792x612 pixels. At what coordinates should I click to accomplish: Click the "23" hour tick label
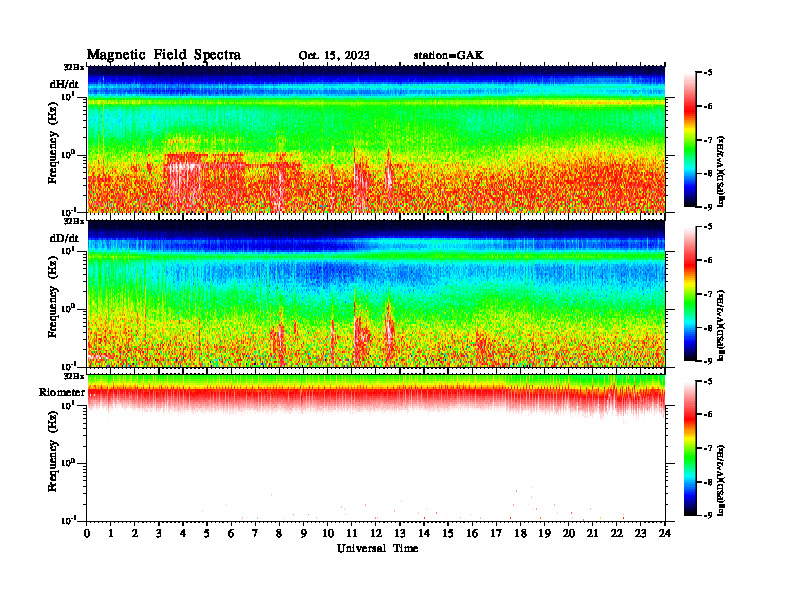point(640,534)
